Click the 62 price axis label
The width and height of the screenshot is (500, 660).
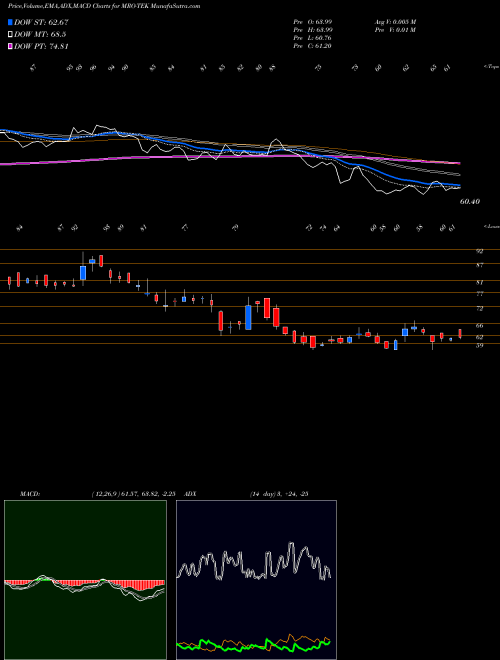[x=479, y=337]
